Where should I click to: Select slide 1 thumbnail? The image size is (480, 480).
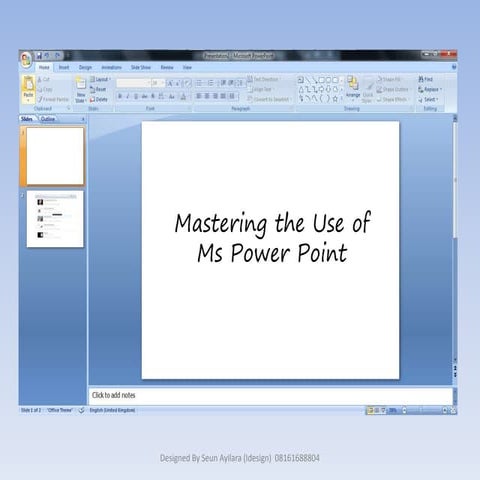click(55, 156)
